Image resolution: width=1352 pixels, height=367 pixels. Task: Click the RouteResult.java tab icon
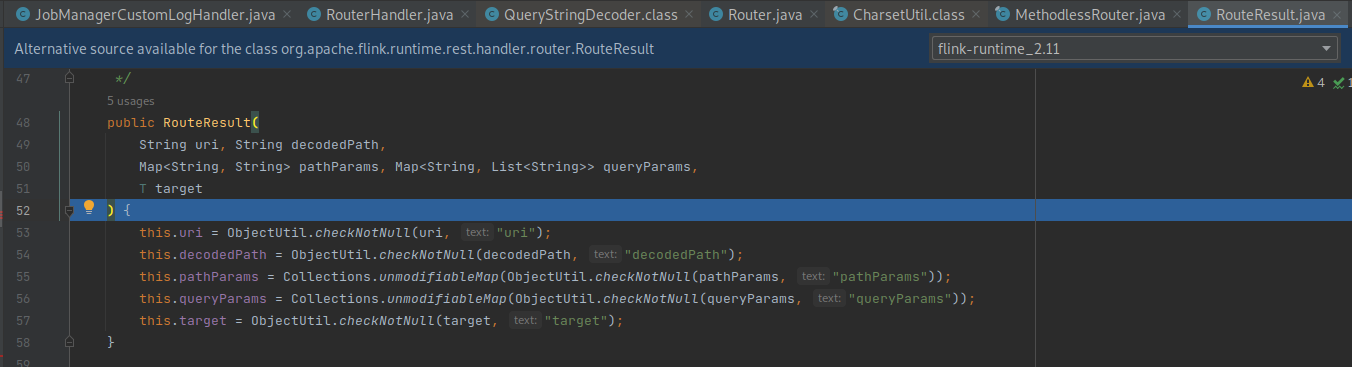[1204, 15]
